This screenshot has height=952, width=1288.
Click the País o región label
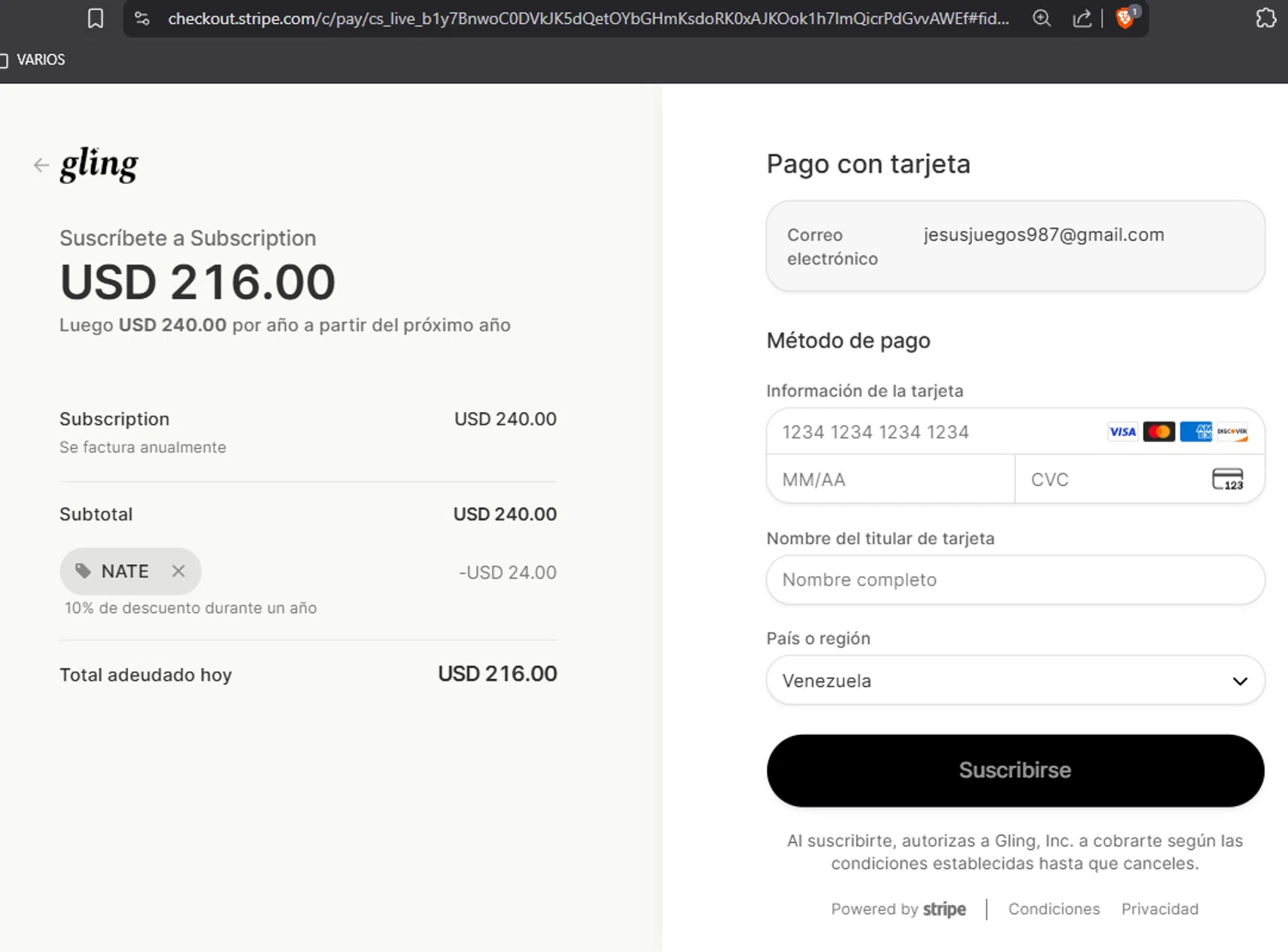(x=818, y=638)
